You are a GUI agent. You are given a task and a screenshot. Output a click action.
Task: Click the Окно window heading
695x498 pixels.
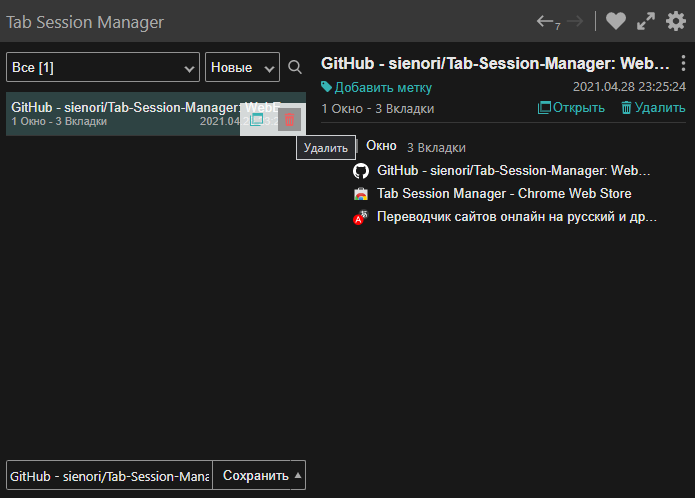[381, 146]
